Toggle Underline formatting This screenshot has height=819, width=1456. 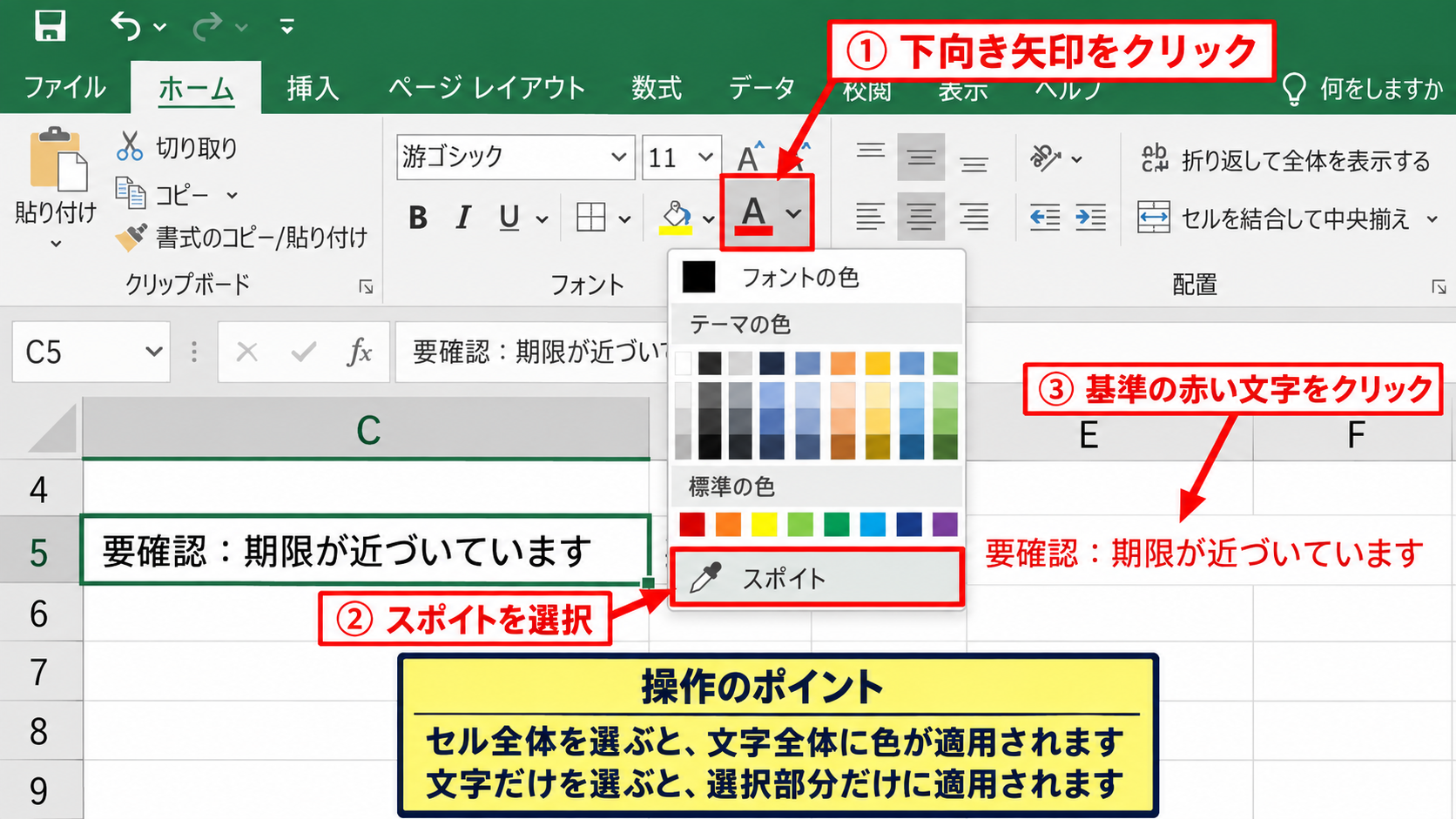pos(509,218)
